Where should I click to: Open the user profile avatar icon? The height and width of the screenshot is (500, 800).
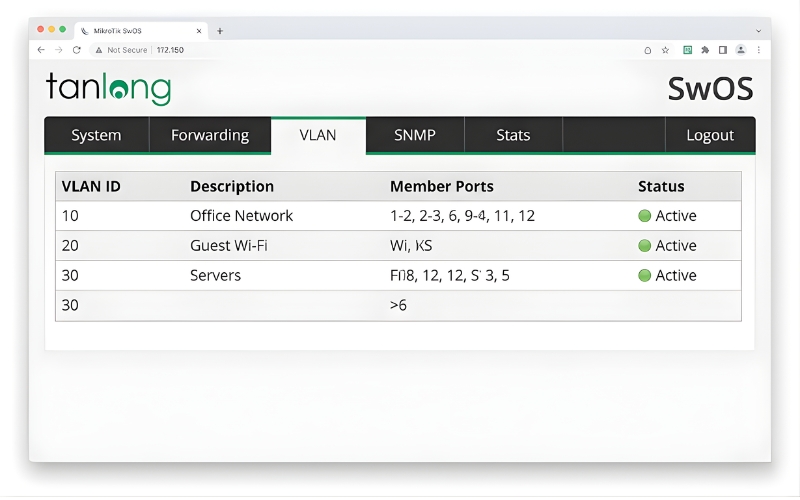[741, 50]
